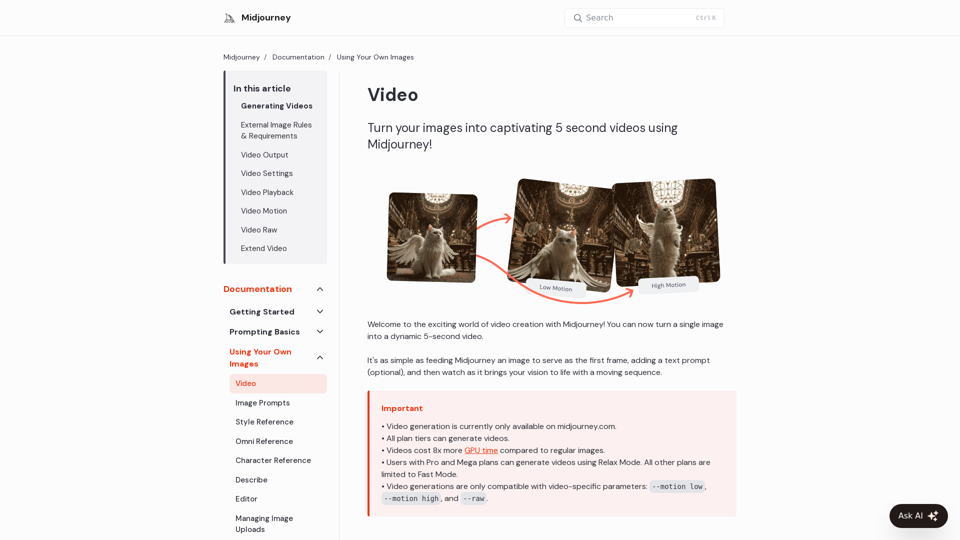The width and height of the screenshot is (960, 540).
Task: Jump to Video Raw section
Action: coord(258,230)
